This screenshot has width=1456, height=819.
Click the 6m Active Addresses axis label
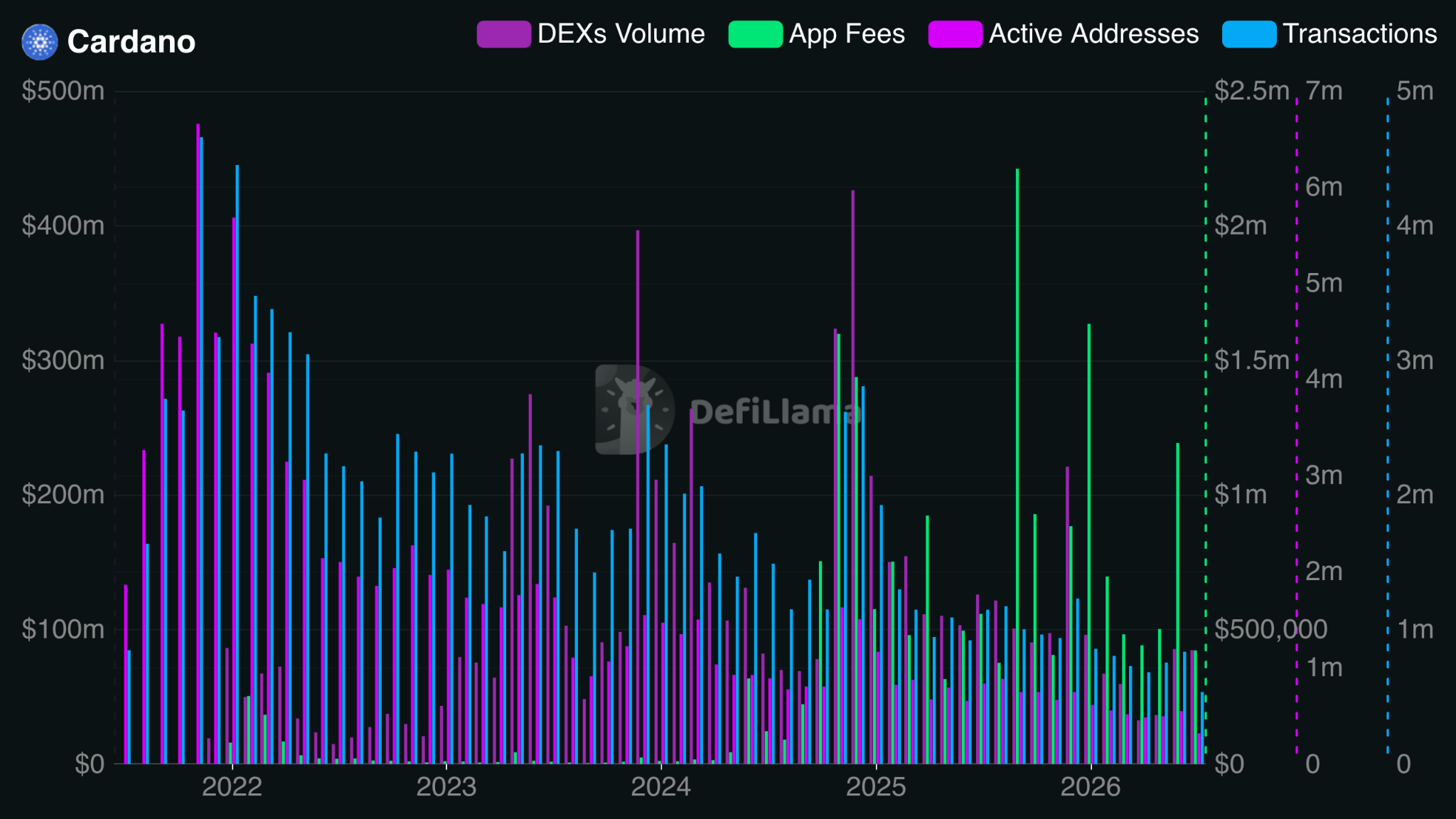click(x=1324, y=187)
